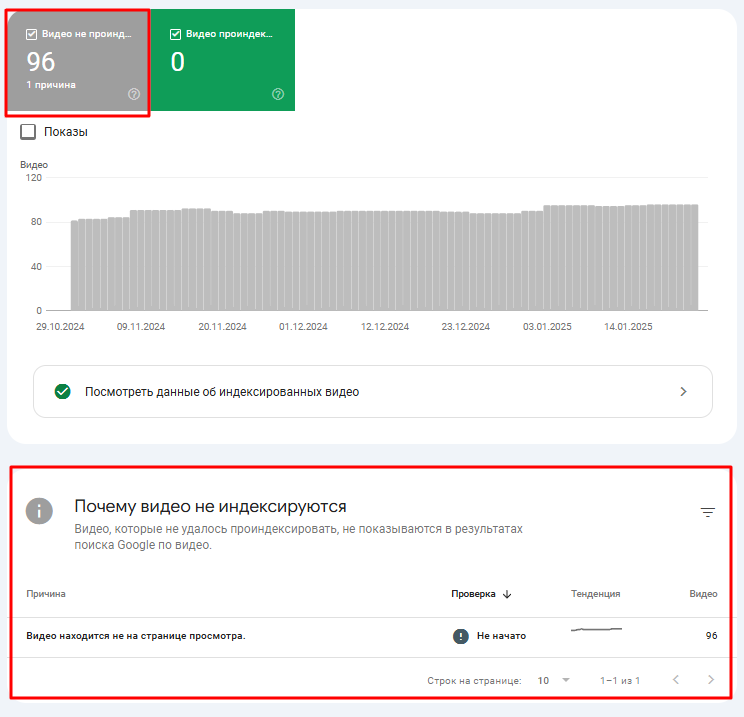Sort by 'Проверка' column arrow
744x717 pixels.
point(507,594)
